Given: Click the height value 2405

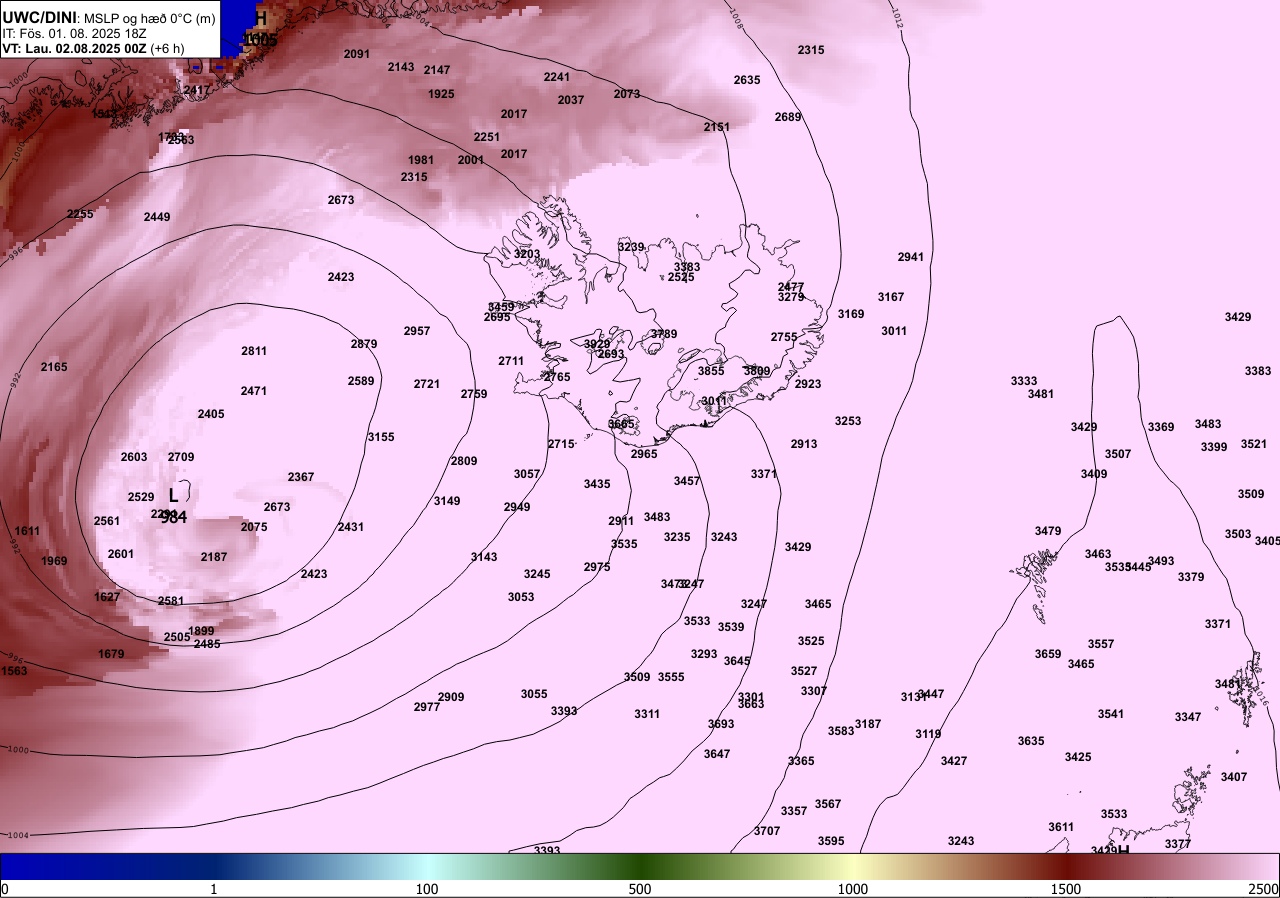Looking at the screenshot, I should point(211,414).
